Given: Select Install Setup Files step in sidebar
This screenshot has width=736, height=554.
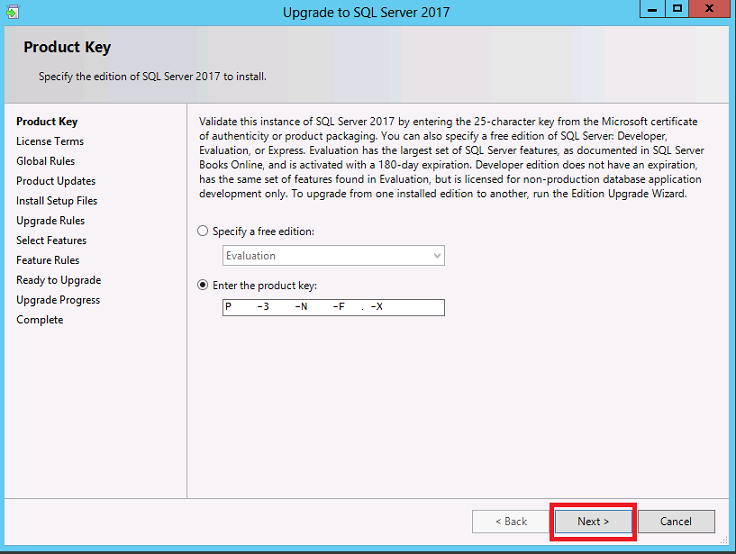Looking at the screenshot, I should pos(57,200).
